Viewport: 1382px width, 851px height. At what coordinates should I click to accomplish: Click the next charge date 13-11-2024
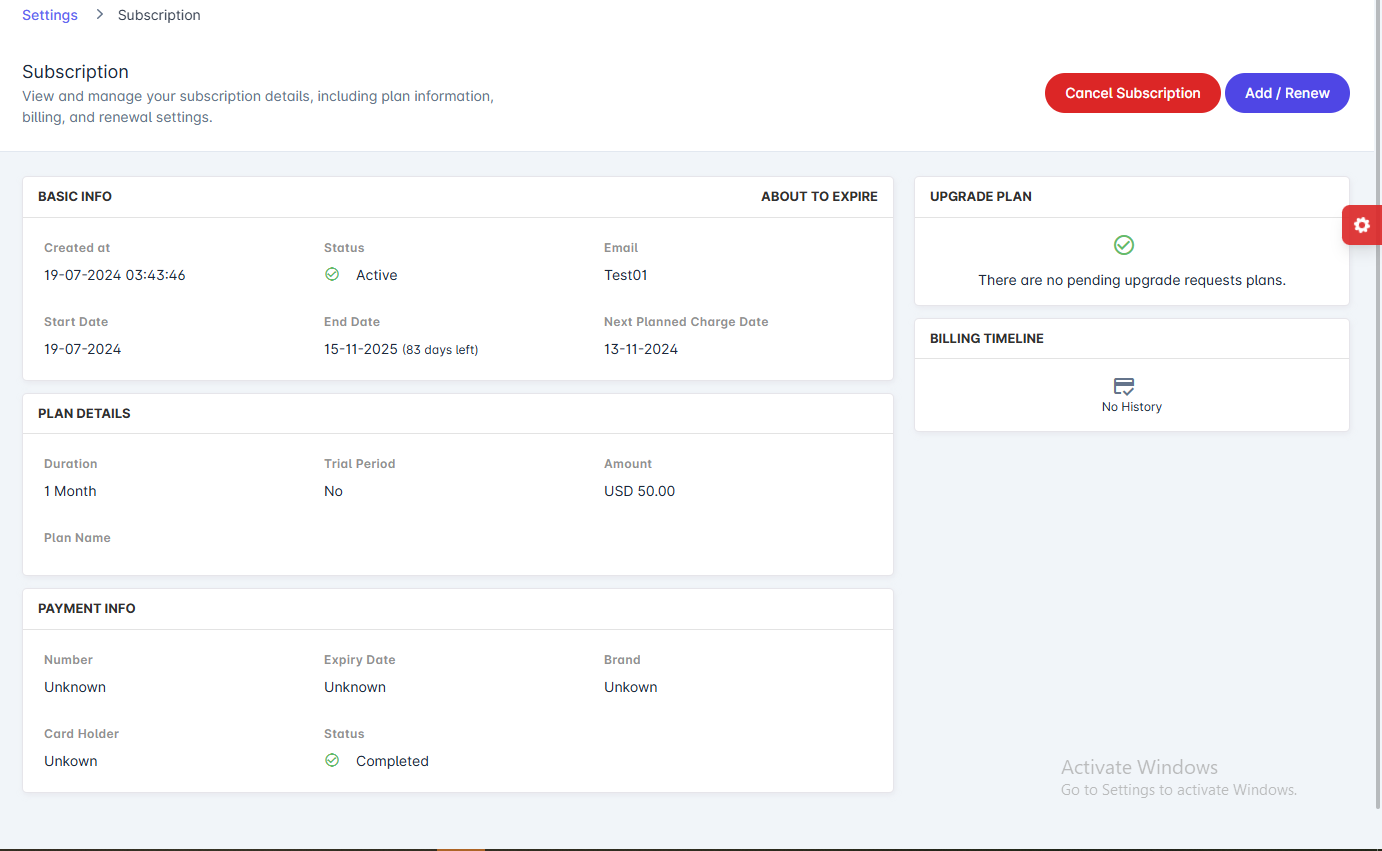click(x=641, y=349)
